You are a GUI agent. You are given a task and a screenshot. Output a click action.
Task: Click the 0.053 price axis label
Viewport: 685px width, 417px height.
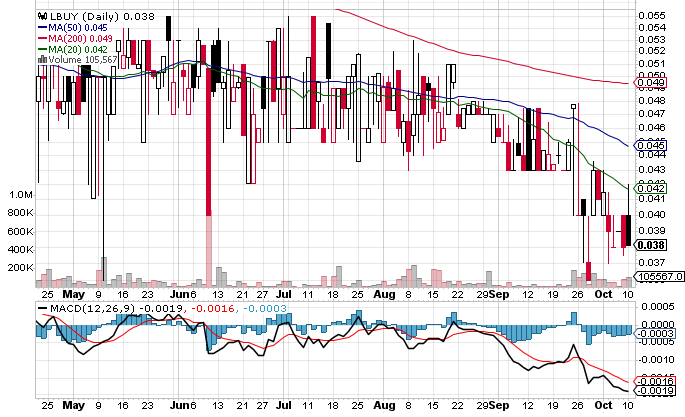[x=652, y=40]
